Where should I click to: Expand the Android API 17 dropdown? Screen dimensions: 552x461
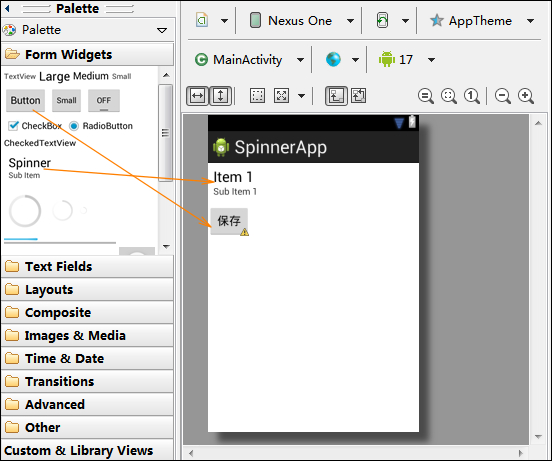tap(406, 59)
